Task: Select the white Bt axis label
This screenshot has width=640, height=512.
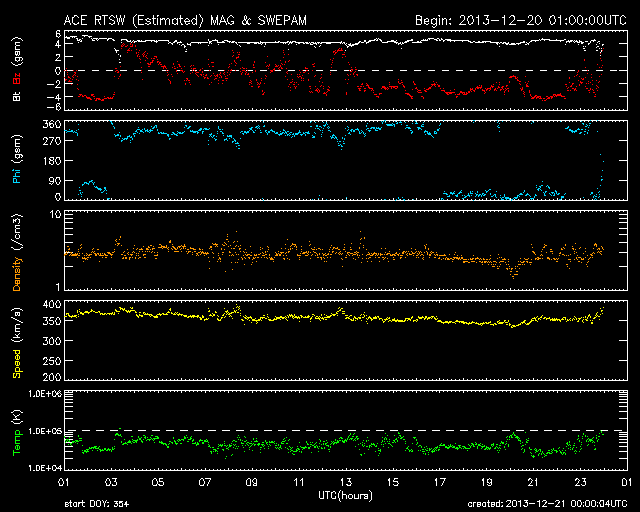Action: click(17, 96)
